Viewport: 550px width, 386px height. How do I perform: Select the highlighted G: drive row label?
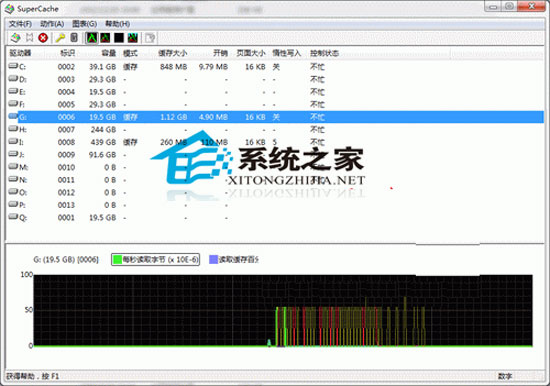pyautogui.click(x=22, y=117)
